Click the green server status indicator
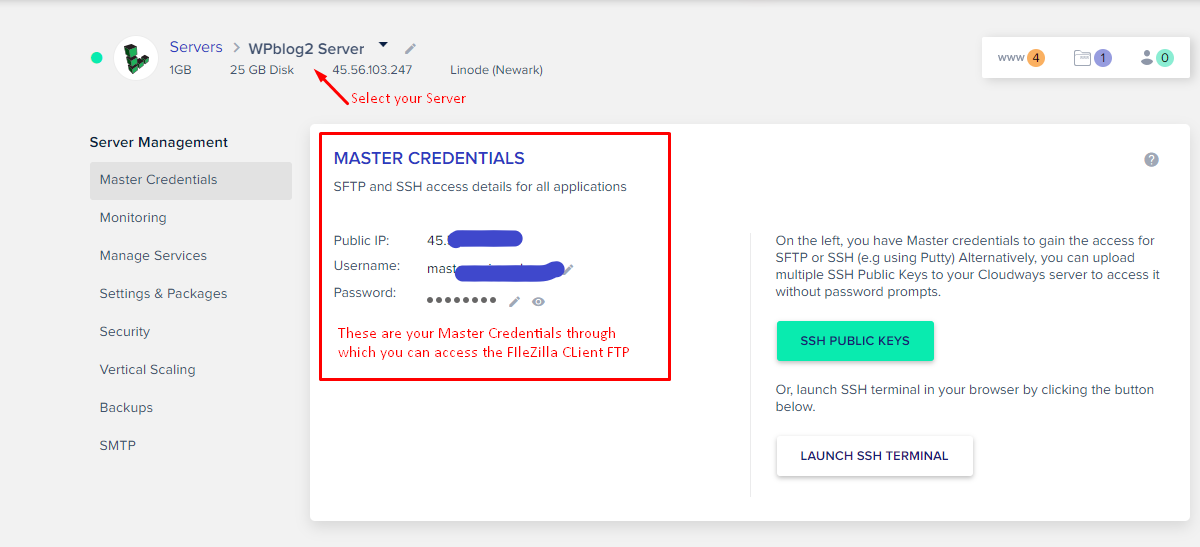1200x547 pixels. (97, 58)
